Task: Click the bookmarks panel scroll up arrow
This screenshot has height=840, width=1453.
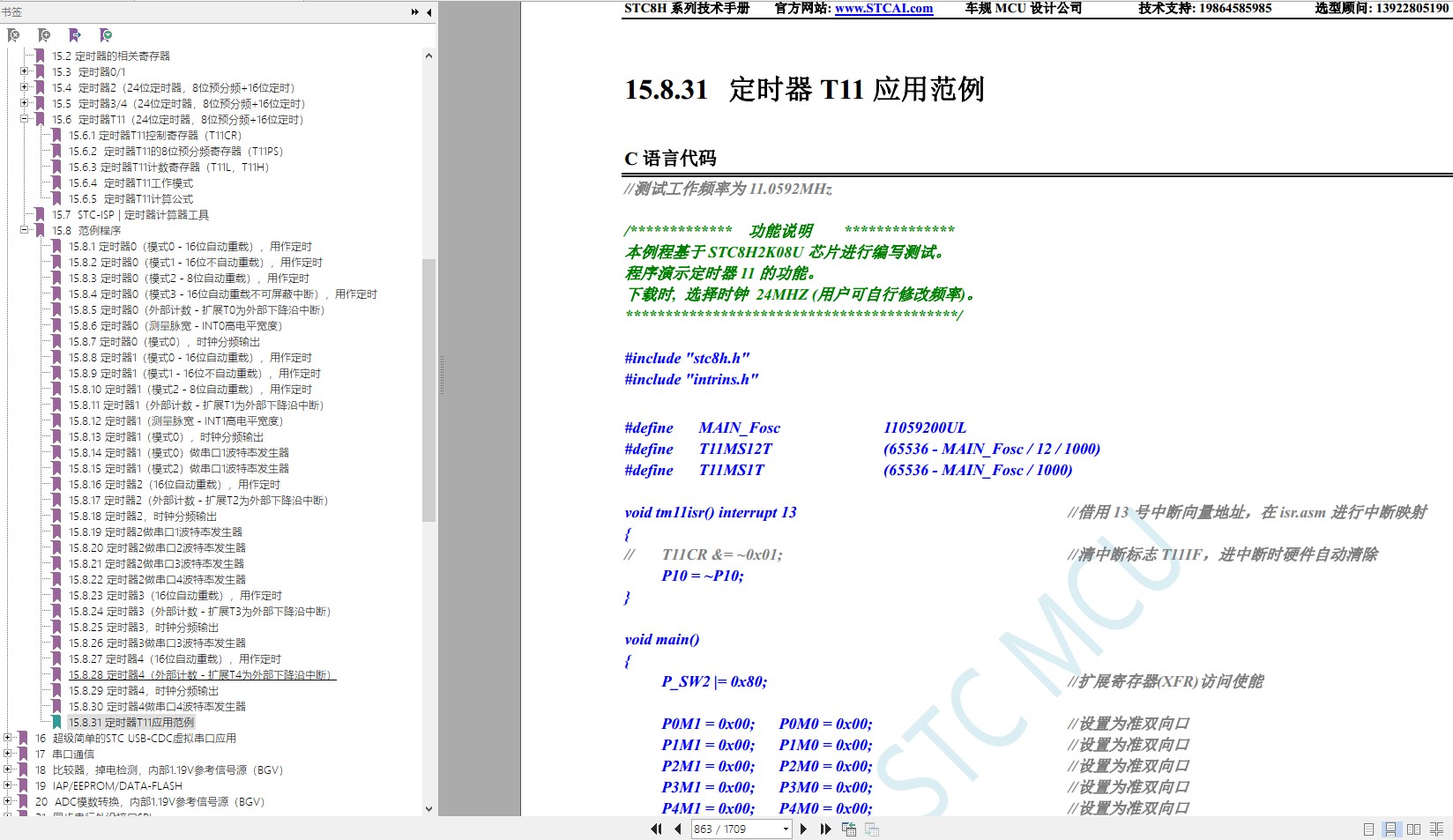Action: point(428,56)
